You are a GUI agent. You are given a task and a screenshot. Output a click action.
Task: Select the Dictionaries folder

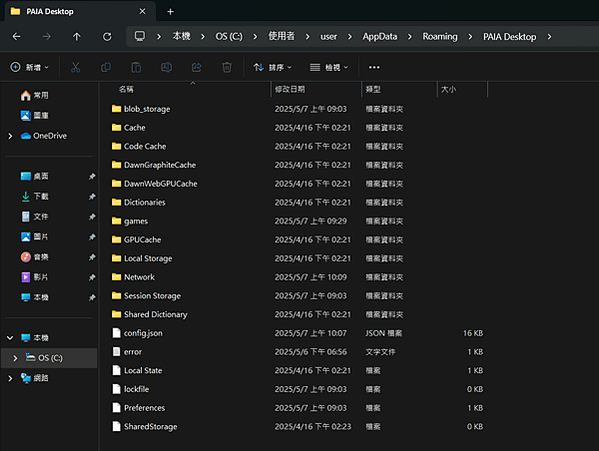point(139,203)
